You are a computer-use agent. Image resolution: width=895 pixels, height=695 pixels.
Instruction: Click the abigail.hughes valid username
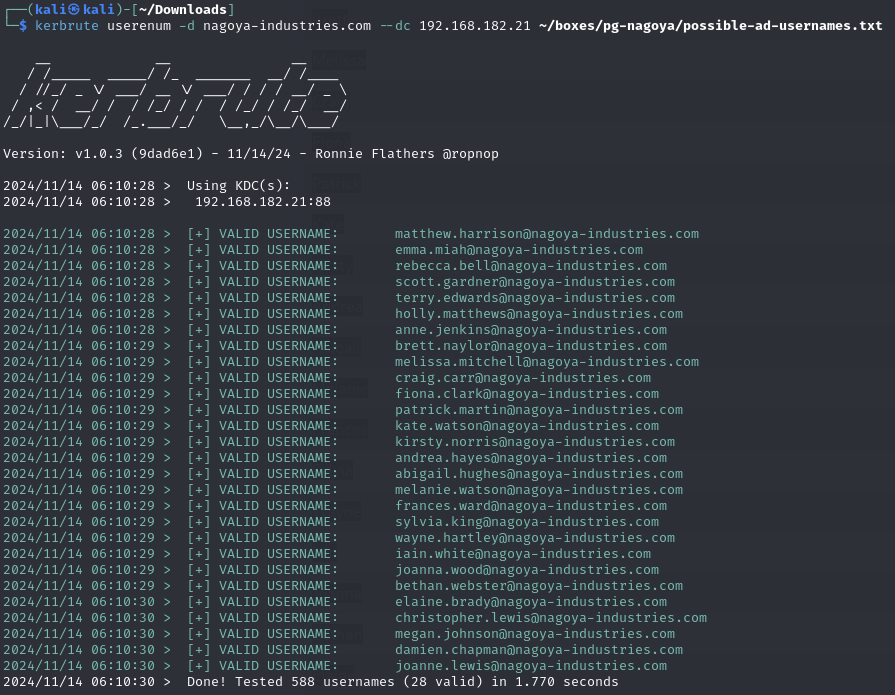(538, 473)
